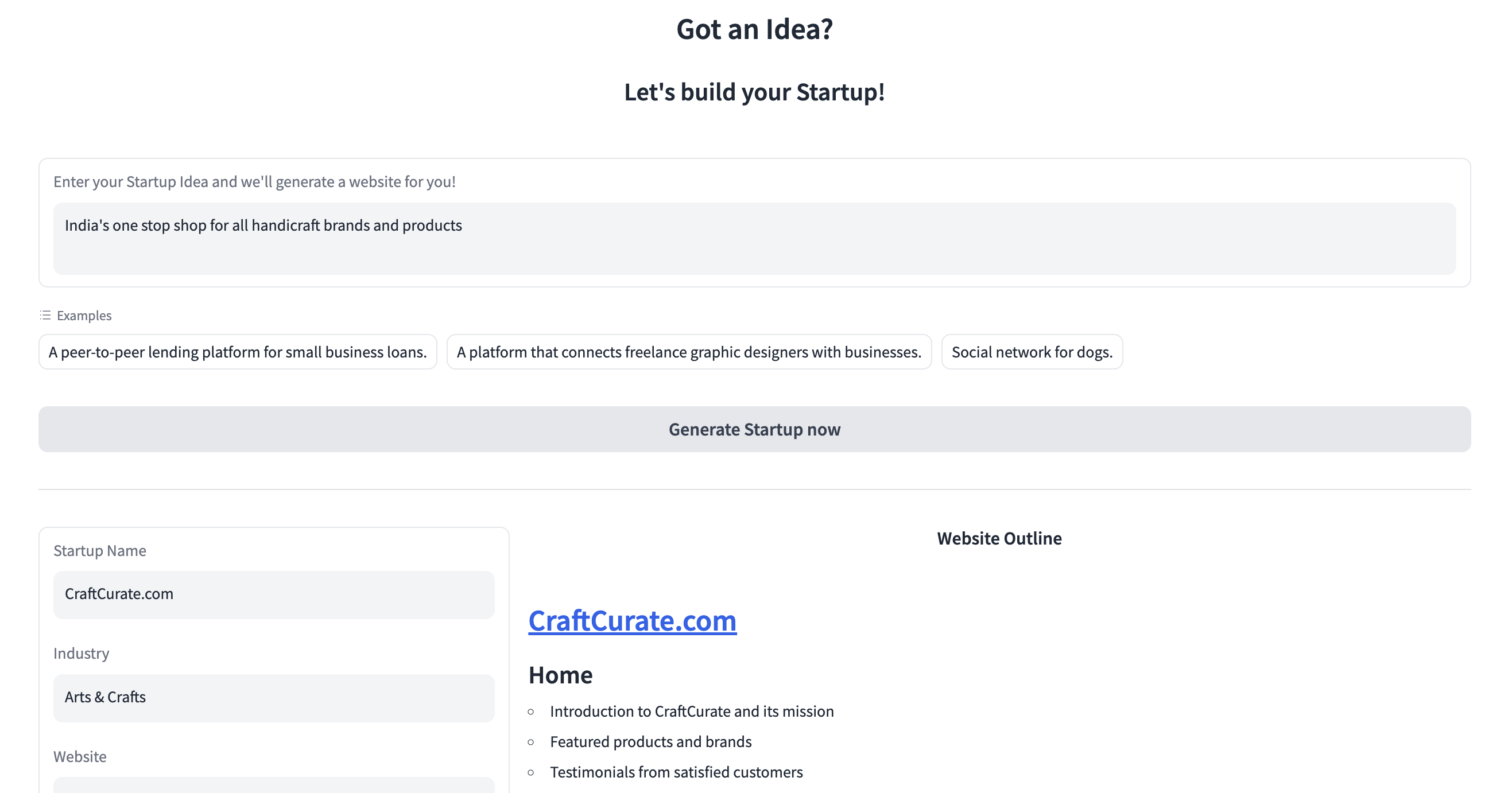
Task: Click the 'Enter your Startup Idea' label
Action: [254, 182]
